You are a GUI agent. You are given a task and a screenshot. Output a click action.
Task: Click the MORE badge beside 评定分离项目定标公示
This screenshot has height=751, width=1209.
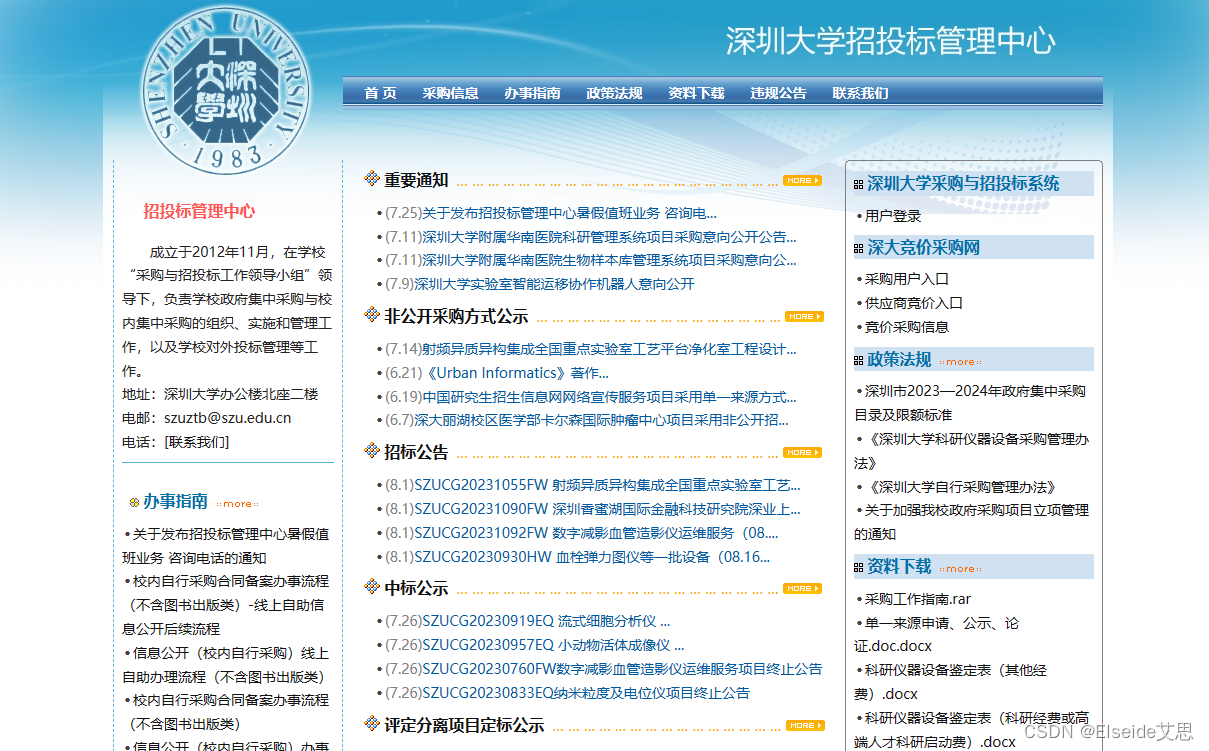805,725
